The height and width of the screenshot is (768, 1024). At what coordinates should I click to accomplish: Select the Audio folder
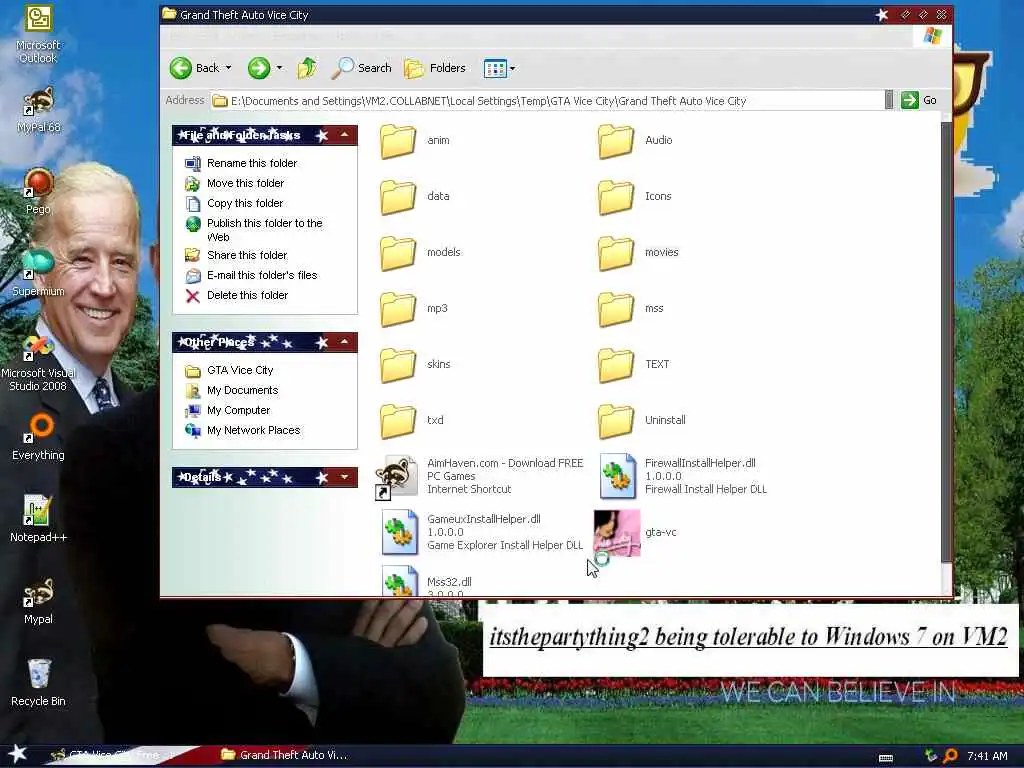(x=635, y=140)
